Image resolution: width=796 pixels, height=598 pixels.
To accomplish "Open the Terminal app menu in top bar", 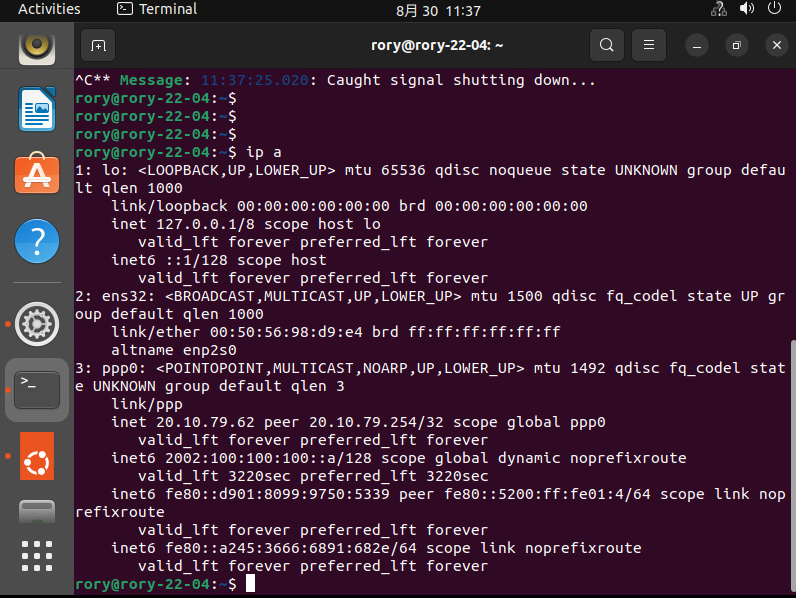I will click(x=157, y=9).
